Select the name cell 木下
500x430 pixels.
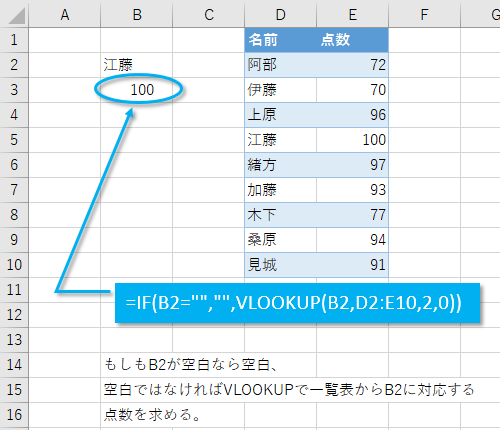coord(281,215)
